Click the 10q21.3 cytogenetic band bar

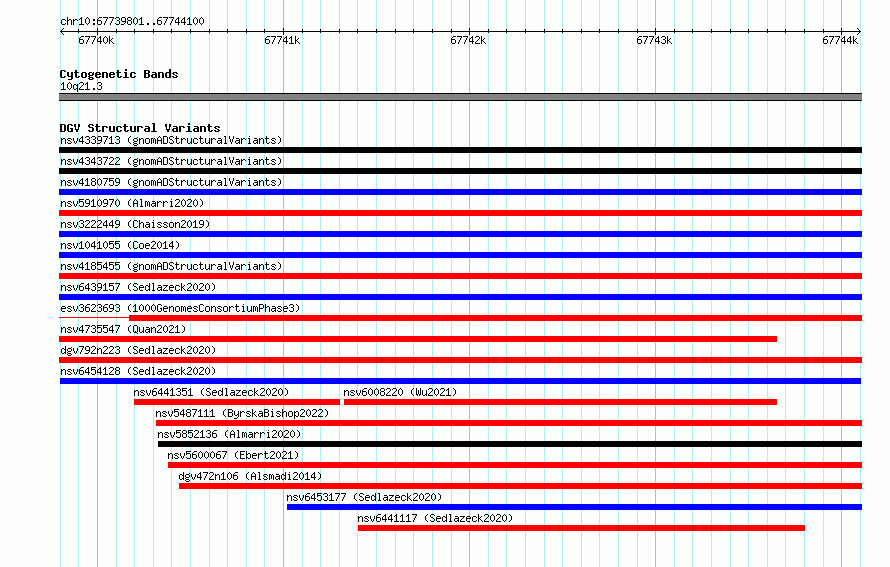point(460,97)
